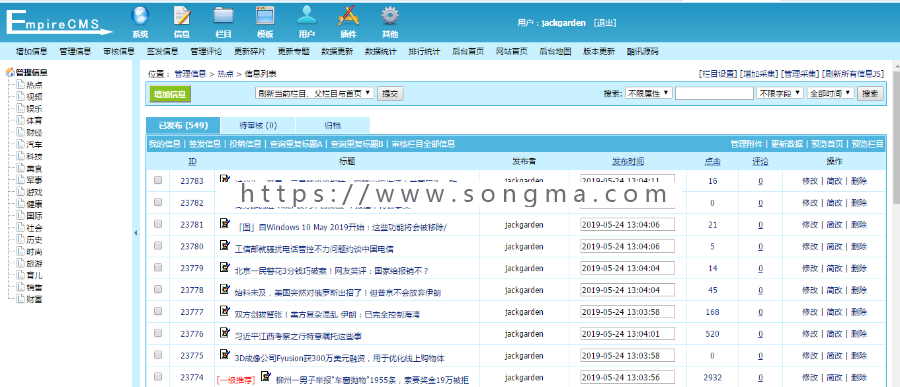The height and width of the screenshot is (387, 900).
Task: Select 健康 in the category tree
Action: coord(34,204)
